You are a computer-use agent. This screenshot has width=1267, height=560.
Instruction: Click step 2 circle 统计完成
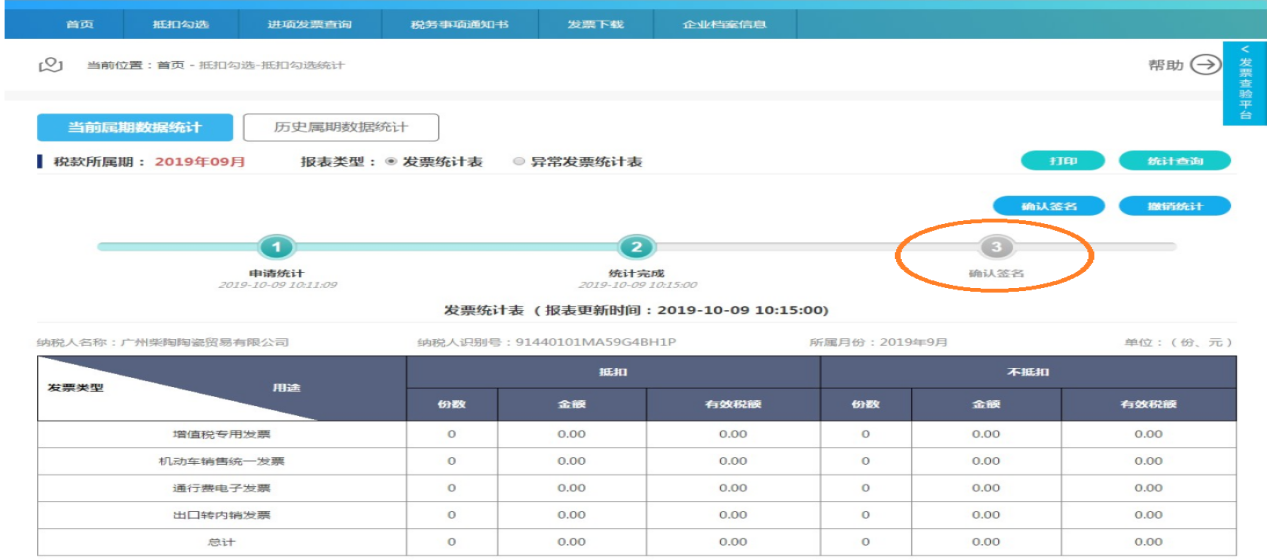click(636, 247)
